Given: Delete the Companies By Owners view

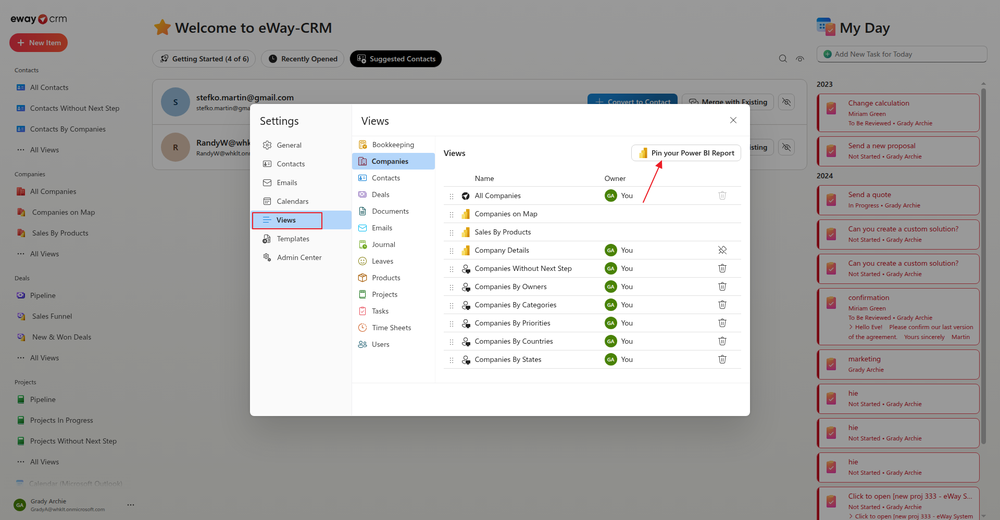Looking at the screenshot, I should click(722, 286).
